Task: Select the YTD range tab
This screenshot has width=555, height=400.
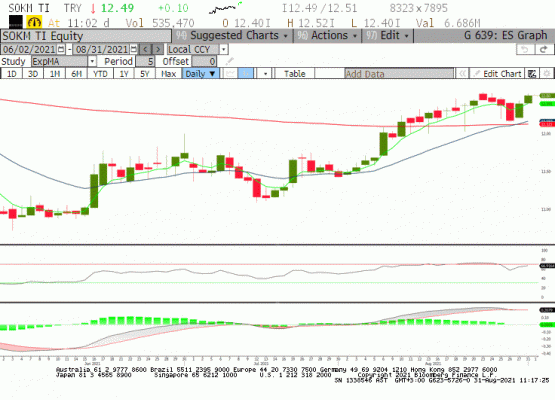Action: (x=100, y=74)
